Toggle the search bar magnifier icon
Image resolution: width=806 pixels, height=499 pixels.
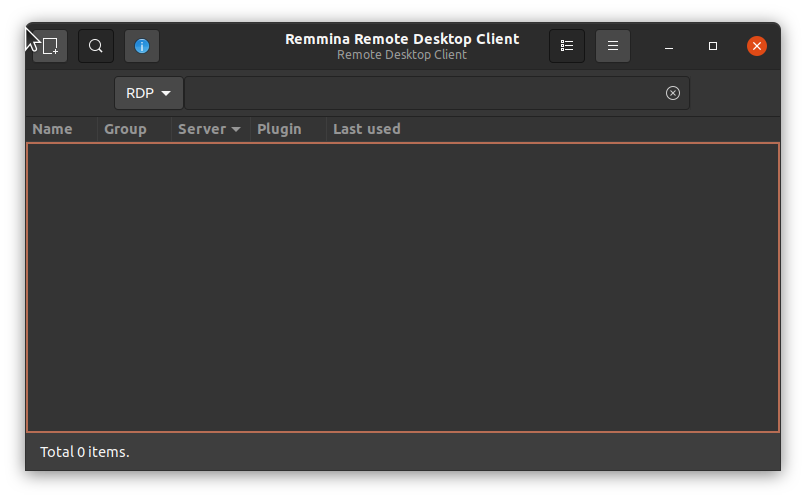tap(96, 46)
